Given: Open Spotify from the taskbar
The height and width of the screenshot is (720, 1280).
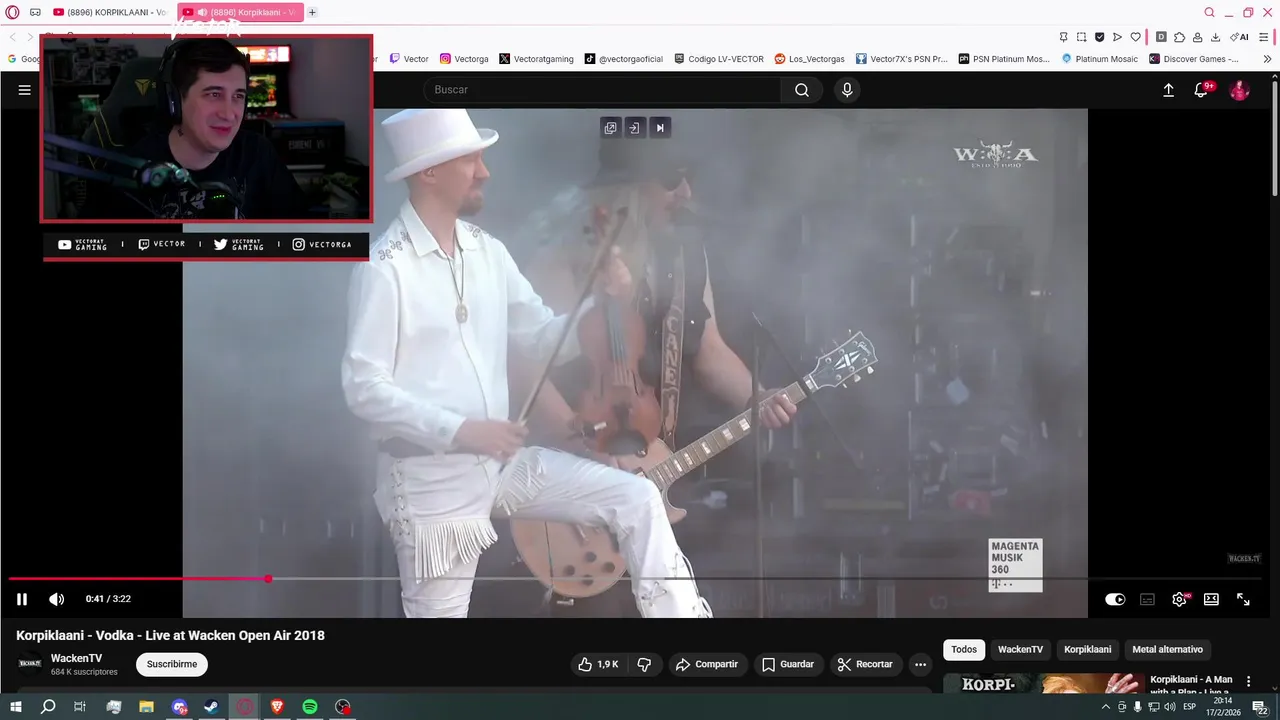Looking at the screenshot, I should click(310, 707).
